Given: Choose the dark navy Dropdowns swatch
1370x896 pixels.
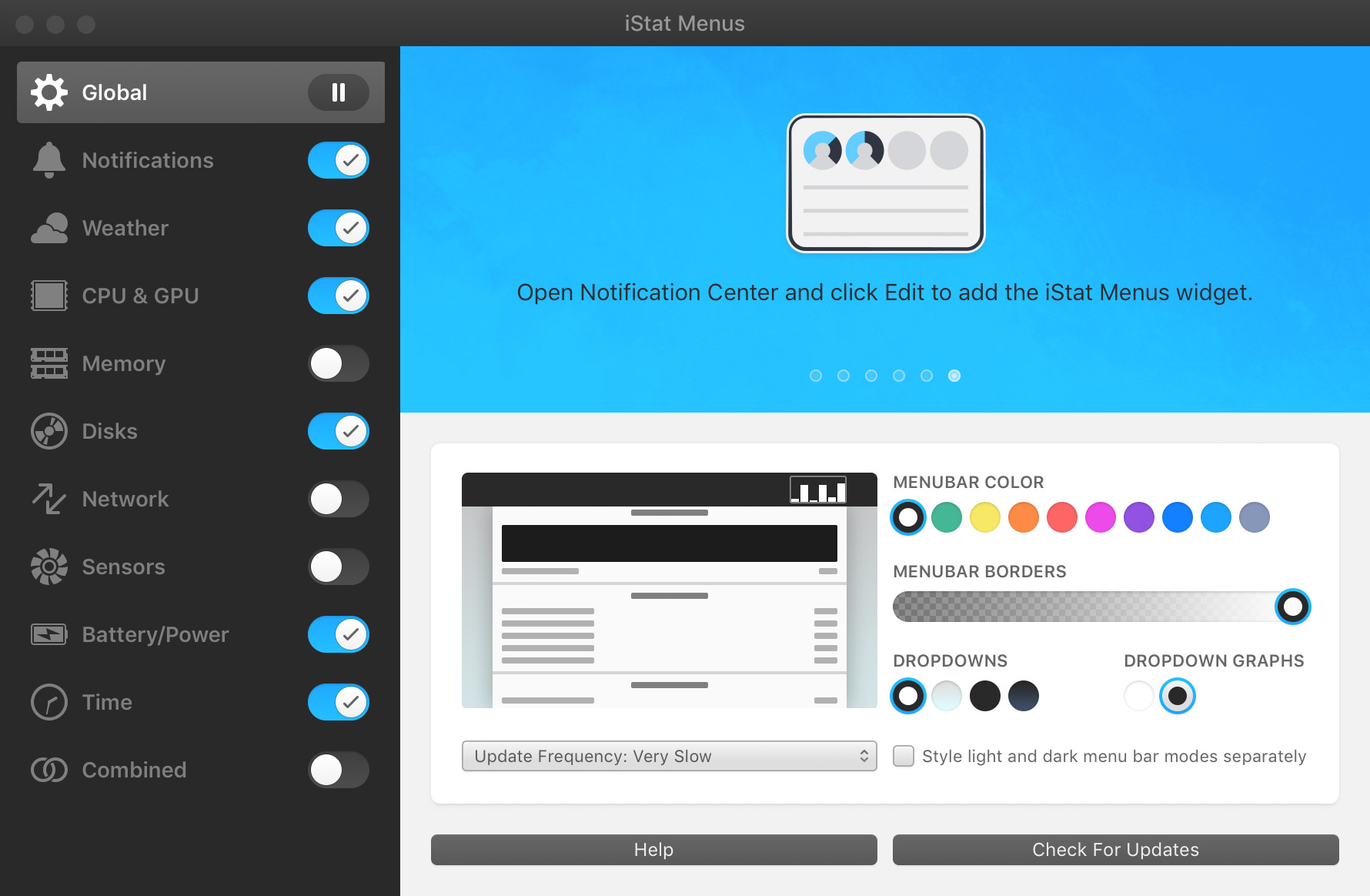Looking at the screenshot, I should click(1024, 696).
